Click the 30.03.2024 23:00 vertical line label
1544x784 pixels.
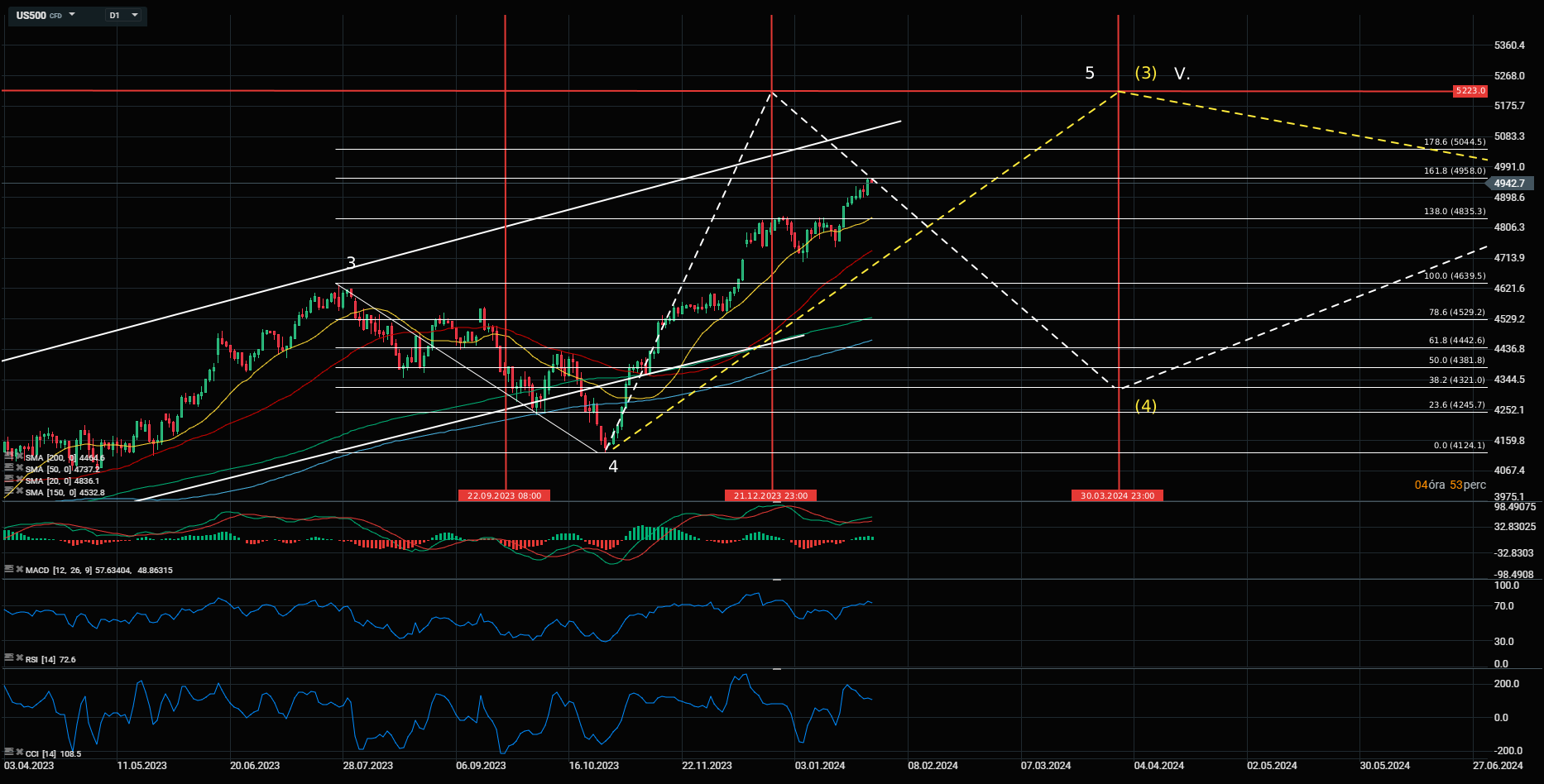click(1118, 495)
